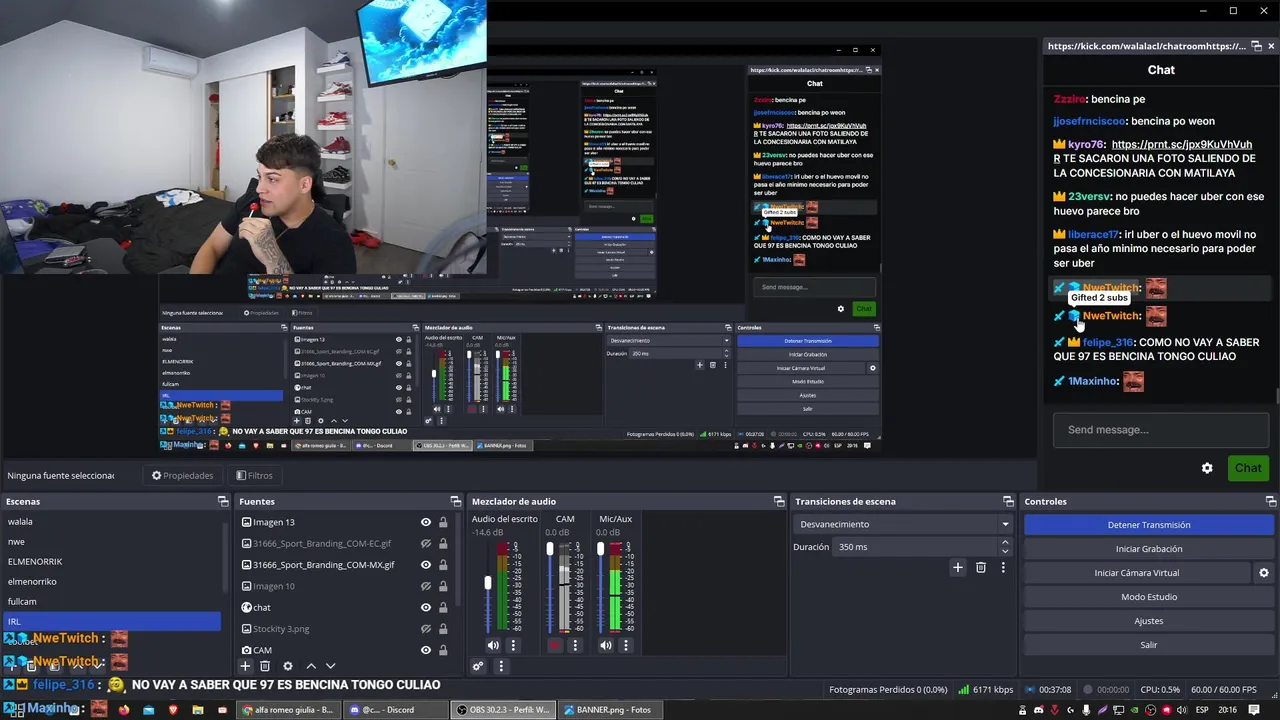The height and width of the screenshot is (720, 1280).
Task: Adjust the Mic/Aux volume slider
Action: pos(601,549)
